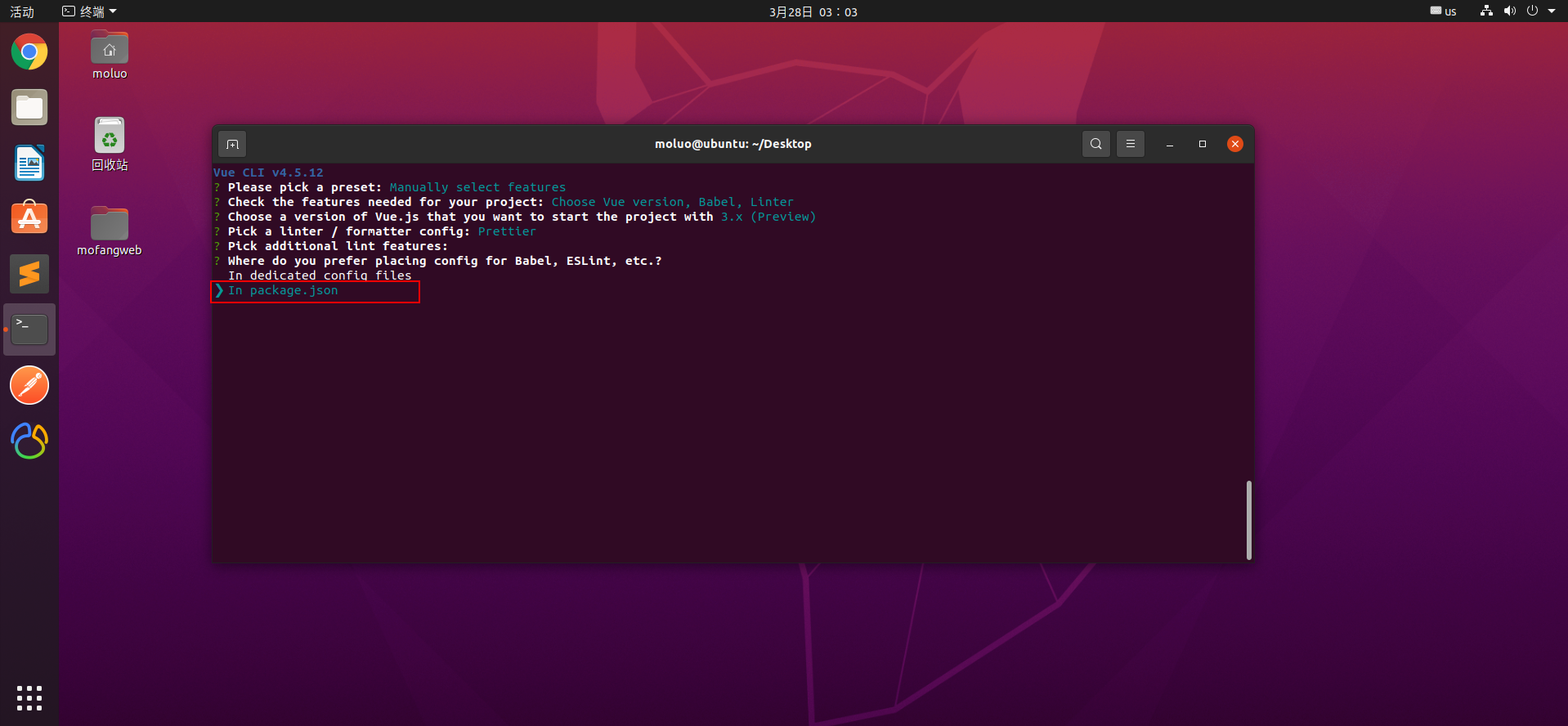The image size is (1568, 726).
Task: Maximize the terminal window
Action: coord(1203,144)
